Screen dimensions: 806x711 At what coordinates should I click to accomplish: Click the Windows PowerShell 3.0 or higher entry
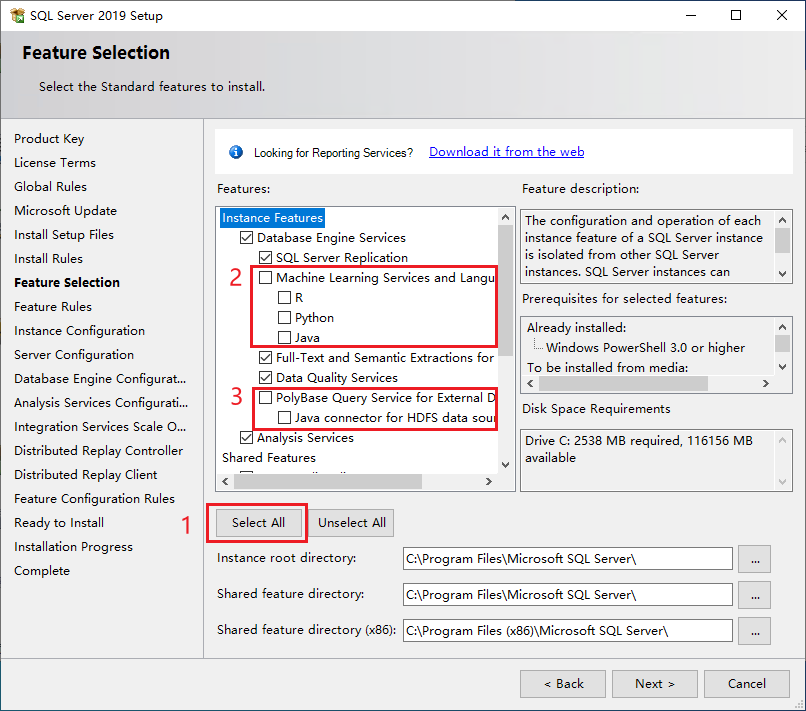click(645, 348)
